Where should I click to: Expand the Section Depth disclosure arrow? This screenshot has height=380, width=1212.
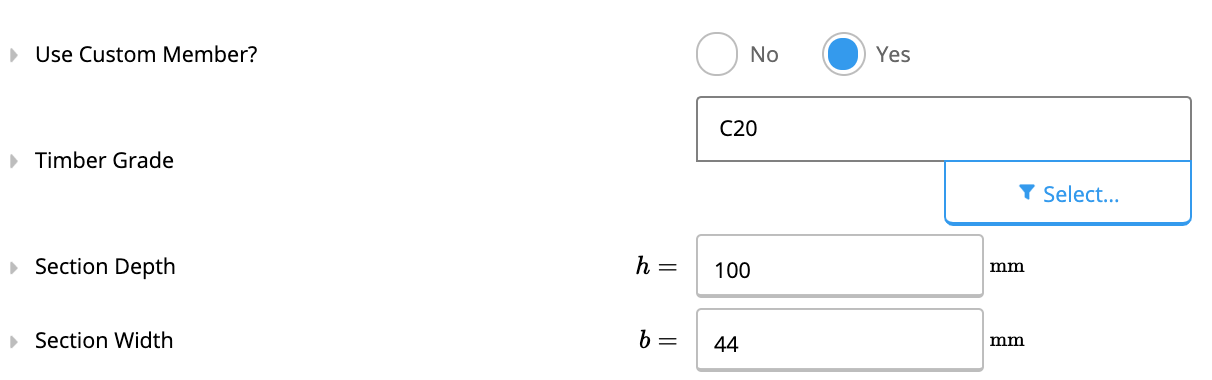tap(14, 267)
